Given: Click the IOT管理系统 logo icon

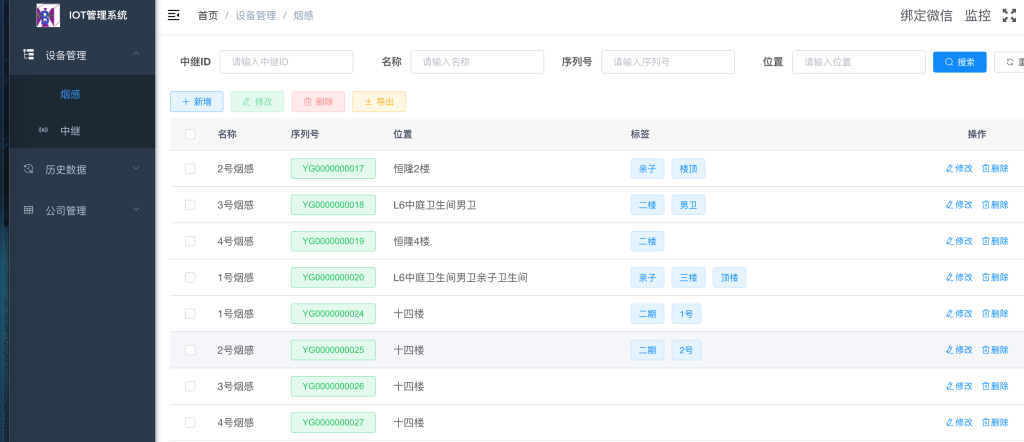Looking at the screenshot, I should tap(47, 15).
